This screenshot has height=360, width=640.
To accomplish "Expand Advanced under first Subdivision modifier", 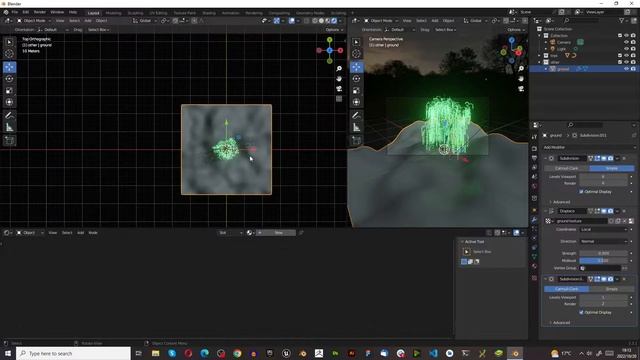I will pyautogui.click(x=560, y=202).
